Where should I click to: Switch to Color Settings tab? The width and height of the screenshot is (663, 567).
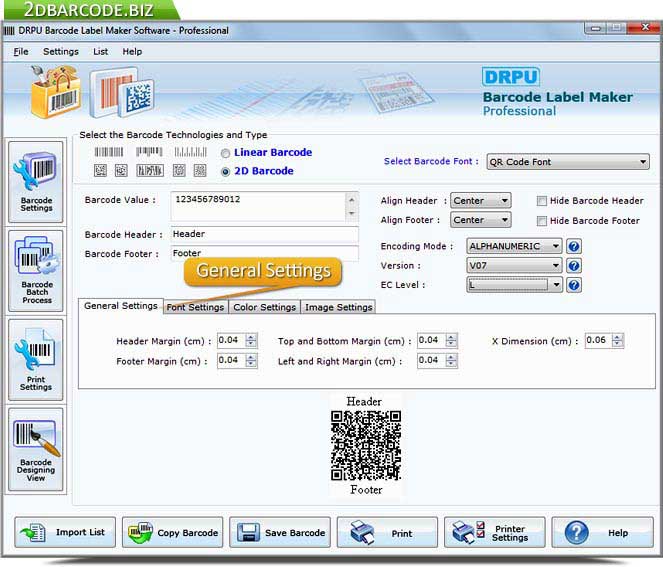point(265,307)
